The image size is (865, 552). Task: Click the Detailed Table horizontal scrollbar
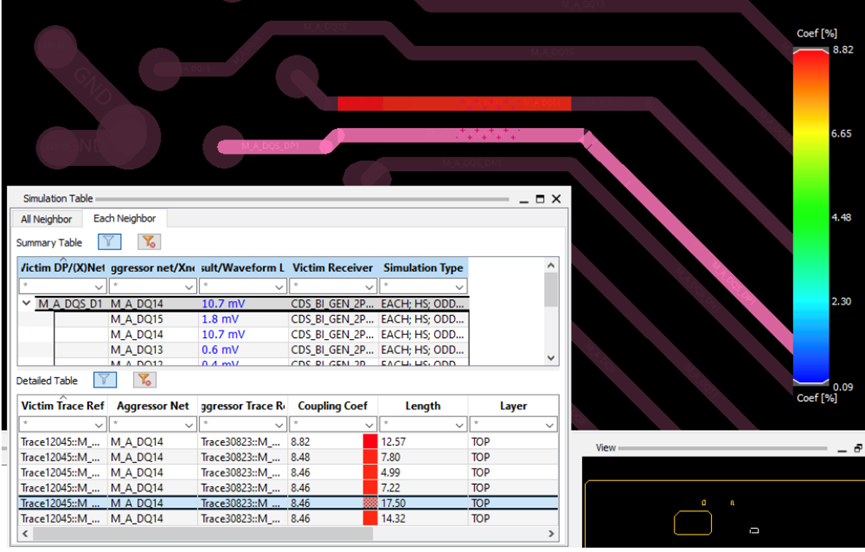pyautogui.click(x=203, y=533)
